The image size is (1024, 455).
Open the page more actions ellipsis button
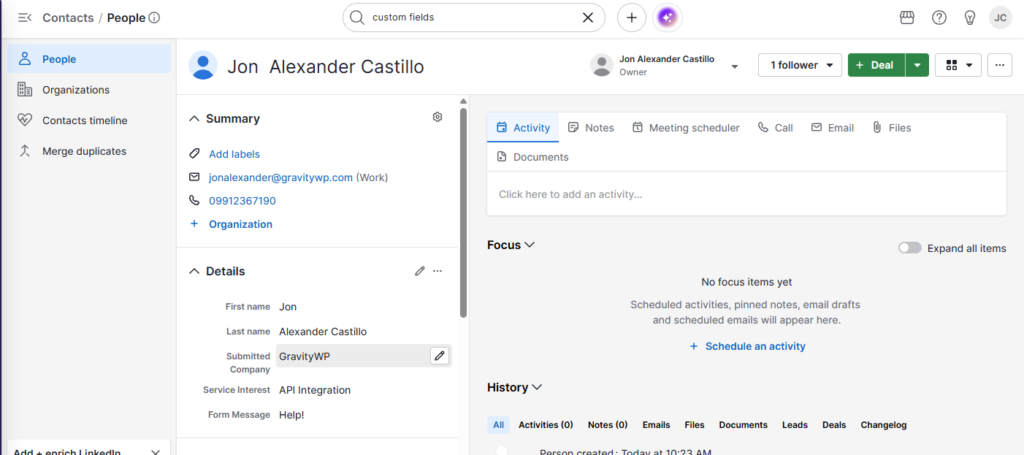[999, 65]
